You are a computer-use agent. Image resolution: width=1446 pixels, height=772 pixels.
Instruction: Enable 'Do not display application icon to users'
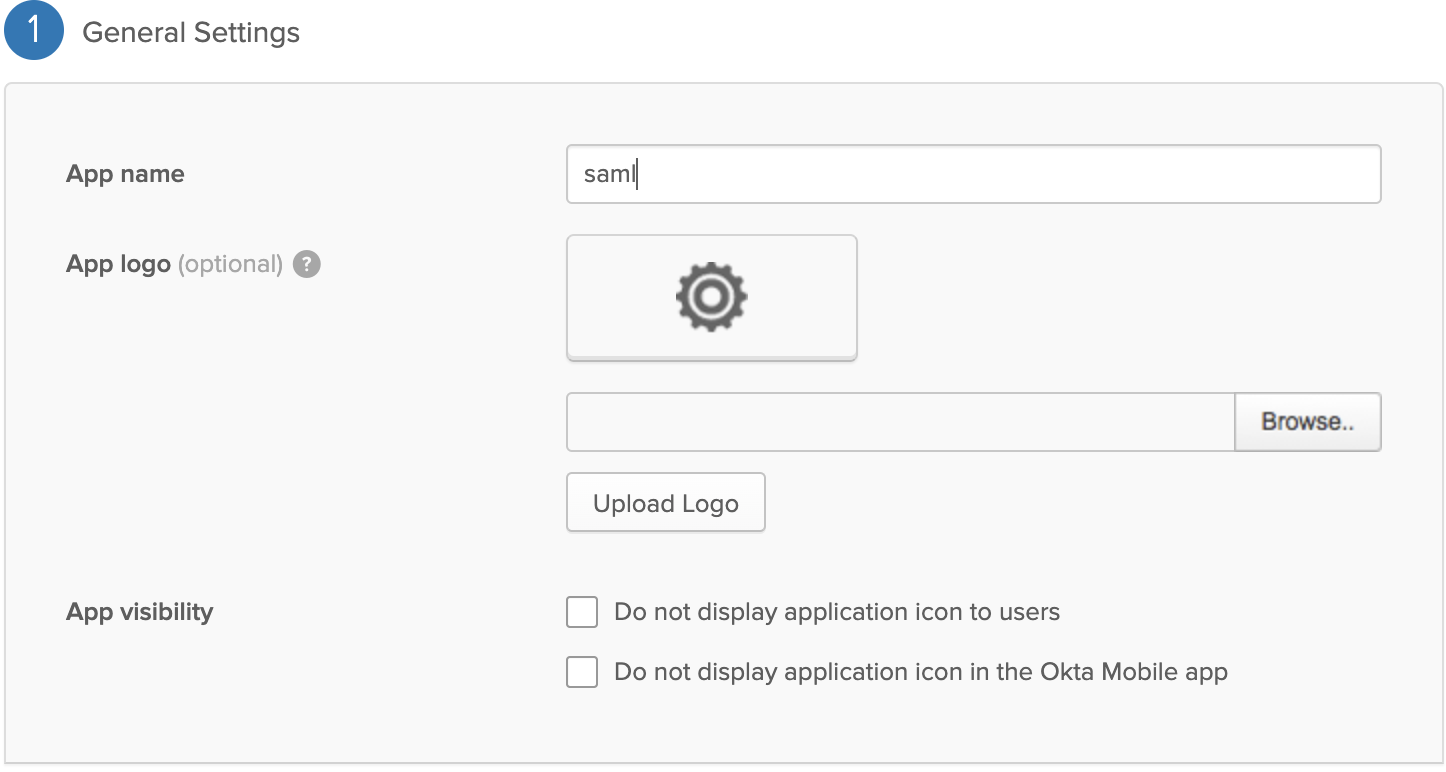click(x=582, y=612)
